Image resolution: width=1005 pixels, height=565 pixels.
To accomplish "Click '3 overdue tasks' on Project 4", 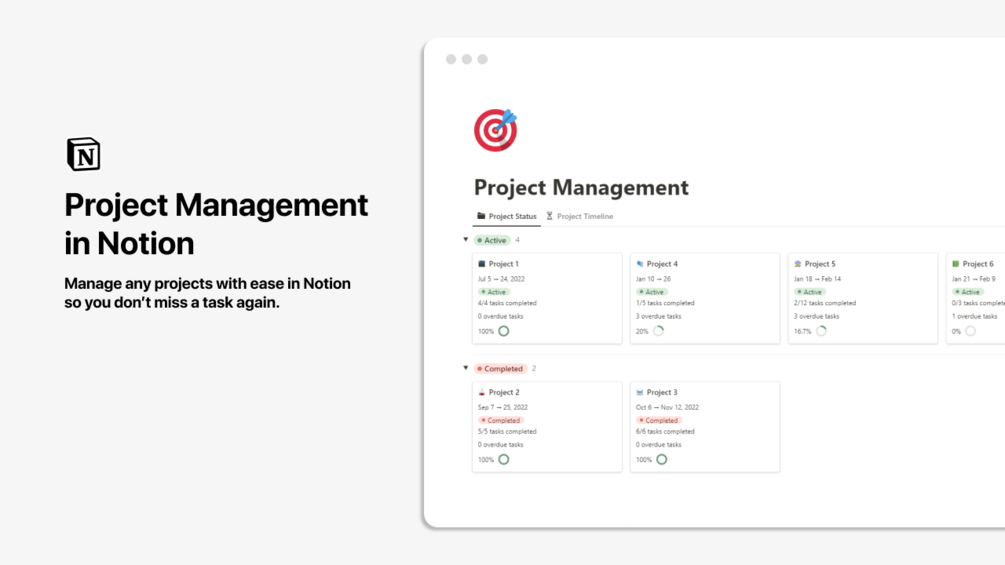I will 659,316.
